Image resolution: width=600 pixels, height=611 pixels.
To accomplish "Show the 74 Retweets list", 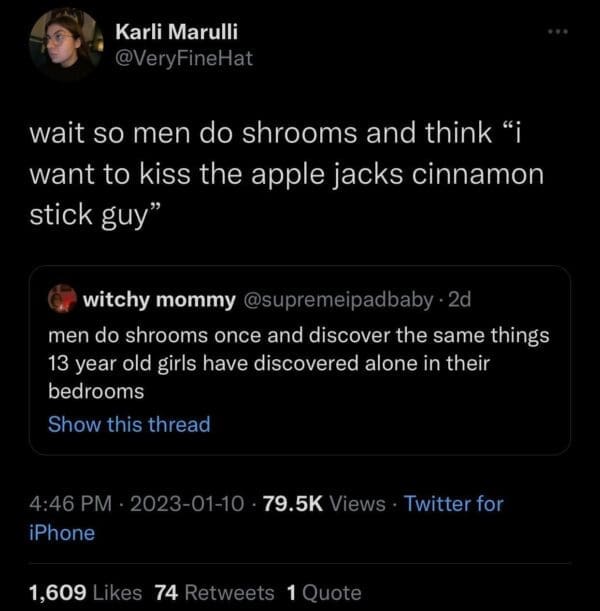I will click(214, 592).
